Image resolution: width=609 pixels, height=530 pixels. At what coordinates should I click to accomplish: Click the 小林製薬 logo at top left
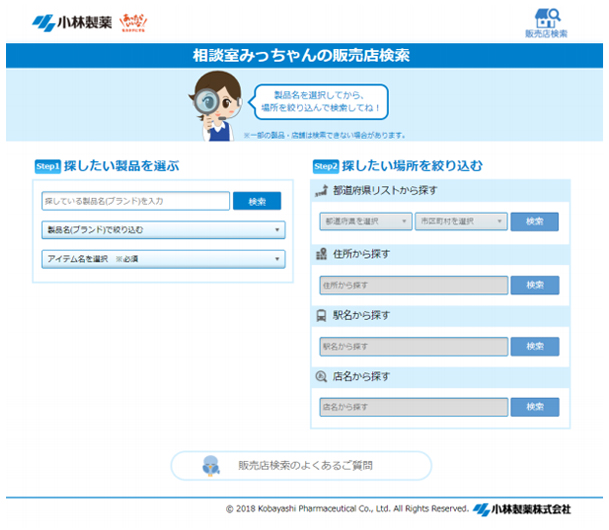(x=72, y=23)
